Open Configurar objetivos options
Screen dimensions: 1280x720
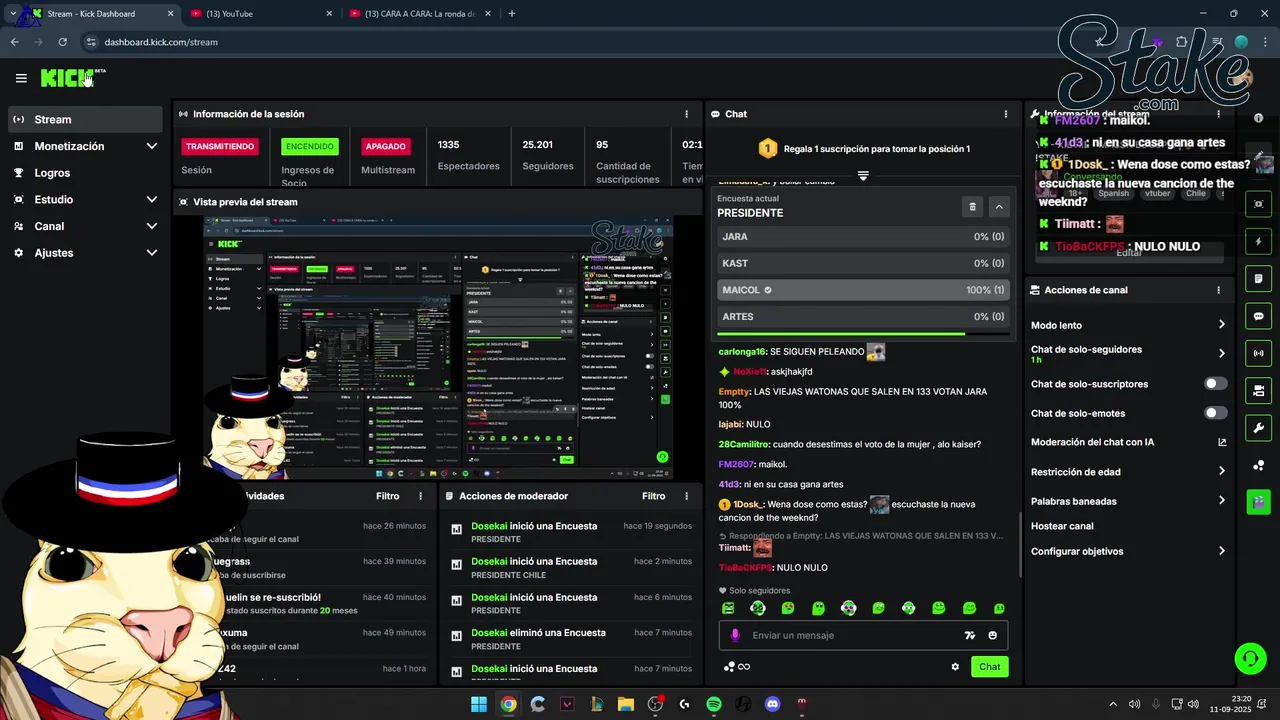click(1128, 551)
